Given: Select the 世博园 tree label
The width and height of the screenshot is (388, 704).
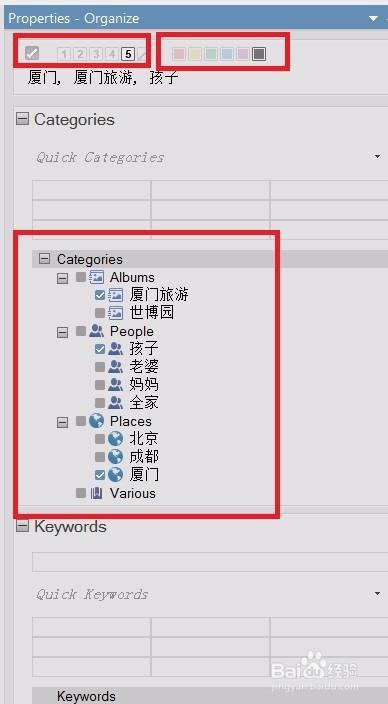Looking at the screenshot, I should (152, 312).
